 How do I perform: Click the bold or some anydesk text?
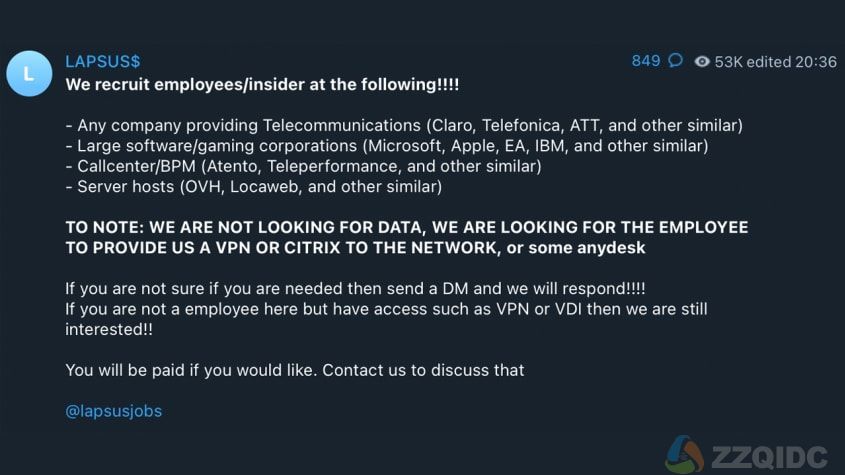tap(576, 248)
